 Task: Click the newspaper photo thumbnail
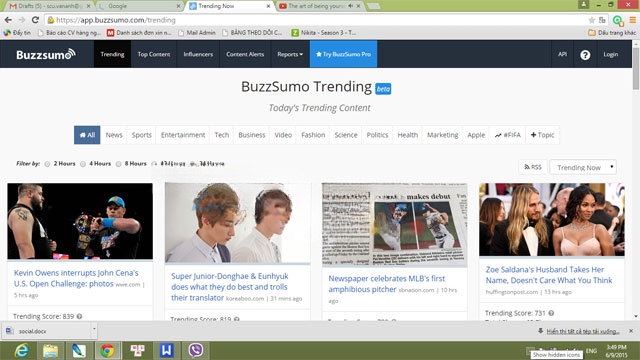coord(394,224)
